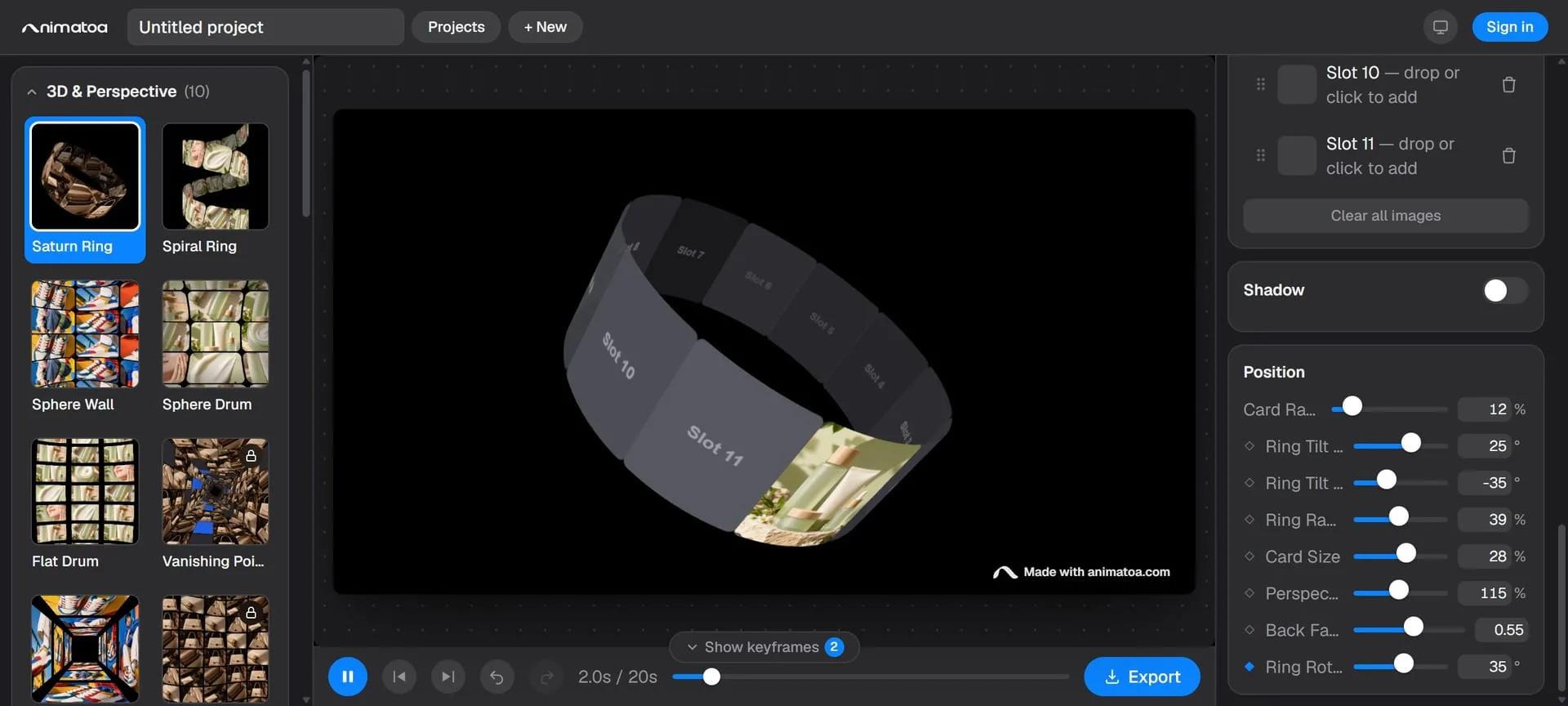Viewport: 1568px width, 706px height.
Task: Toggle keyframe diamond for Ring Rotation
Action: 1249,667
